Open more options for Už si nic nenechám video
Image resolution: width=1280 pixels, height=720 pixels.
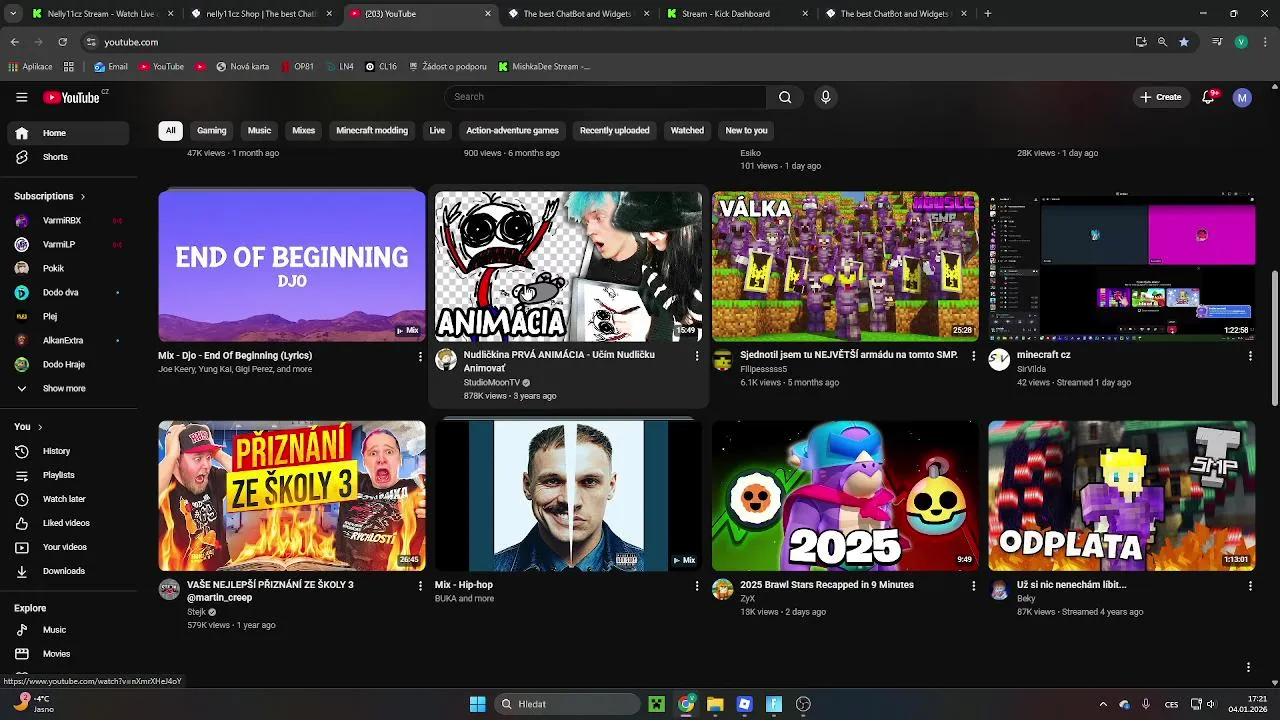coord(1250,586)
